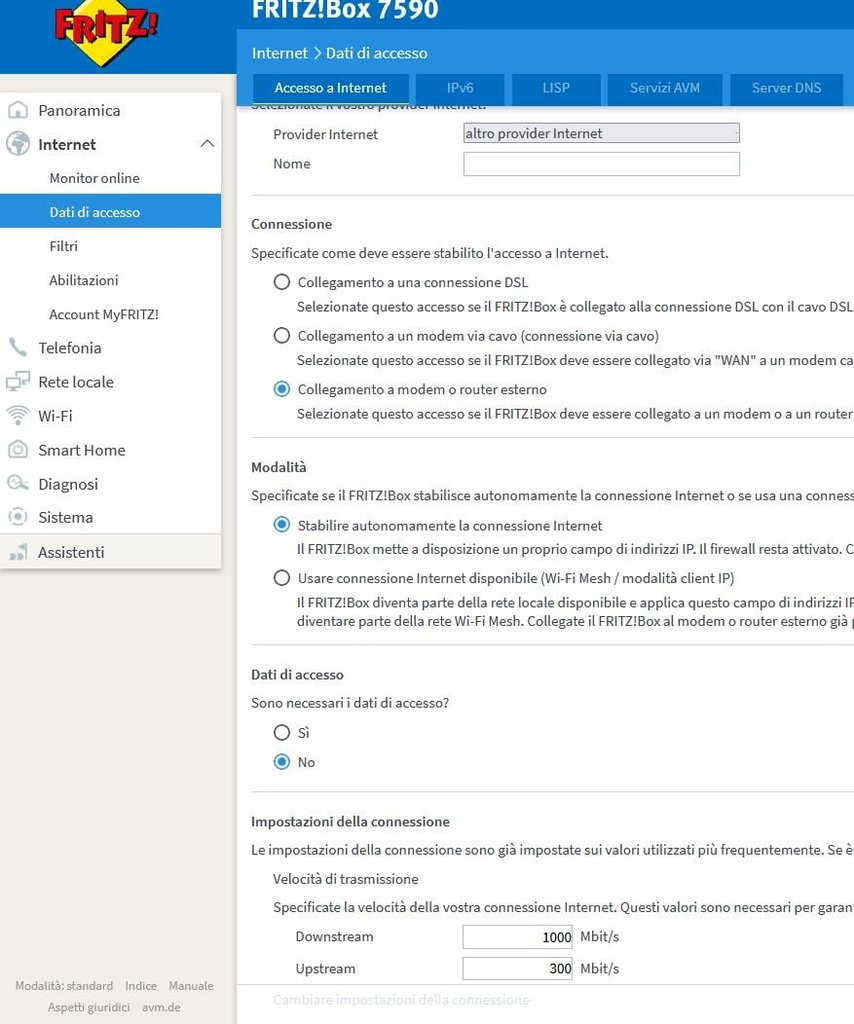Image resolution: width=854 pixels, height=1024 pixels.
Task: Select Dati di accesso submenu item
Action: click(x=110, y=212)
